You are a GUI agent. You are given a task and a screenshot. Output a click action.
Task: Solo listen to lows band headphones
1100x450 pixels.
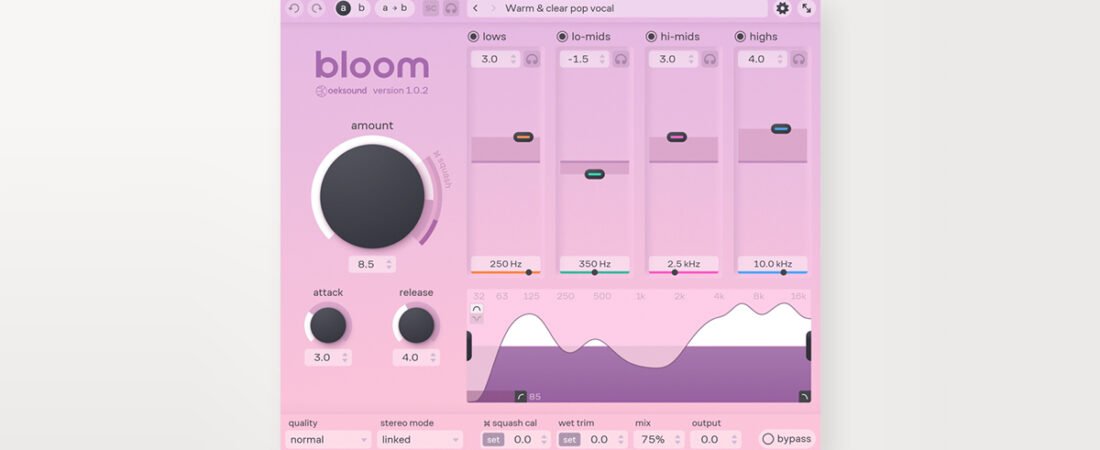point(532,59)
